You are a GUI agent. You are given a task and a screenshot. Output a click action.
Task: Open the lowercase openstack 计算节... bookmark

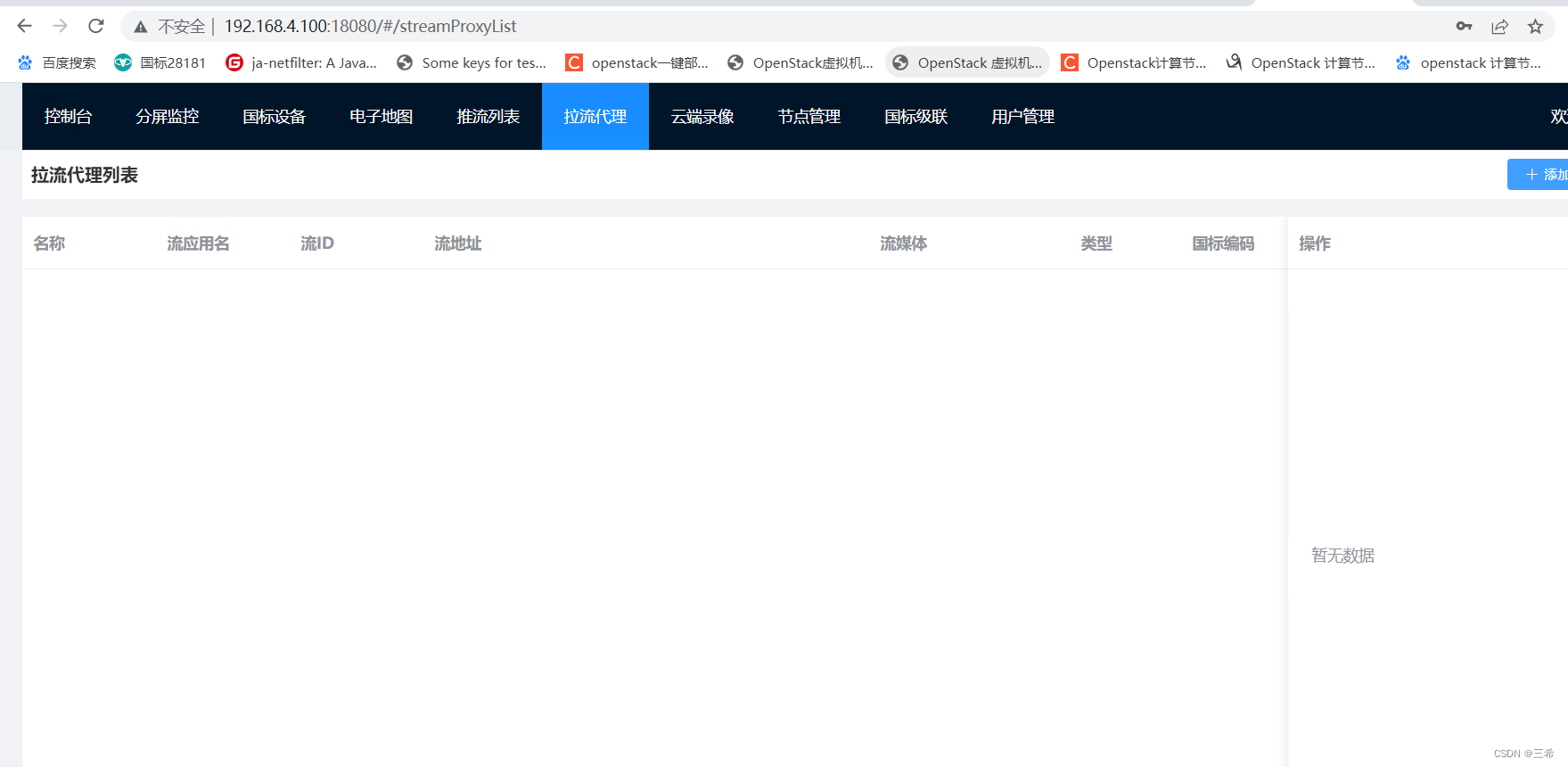(1468, 62)
